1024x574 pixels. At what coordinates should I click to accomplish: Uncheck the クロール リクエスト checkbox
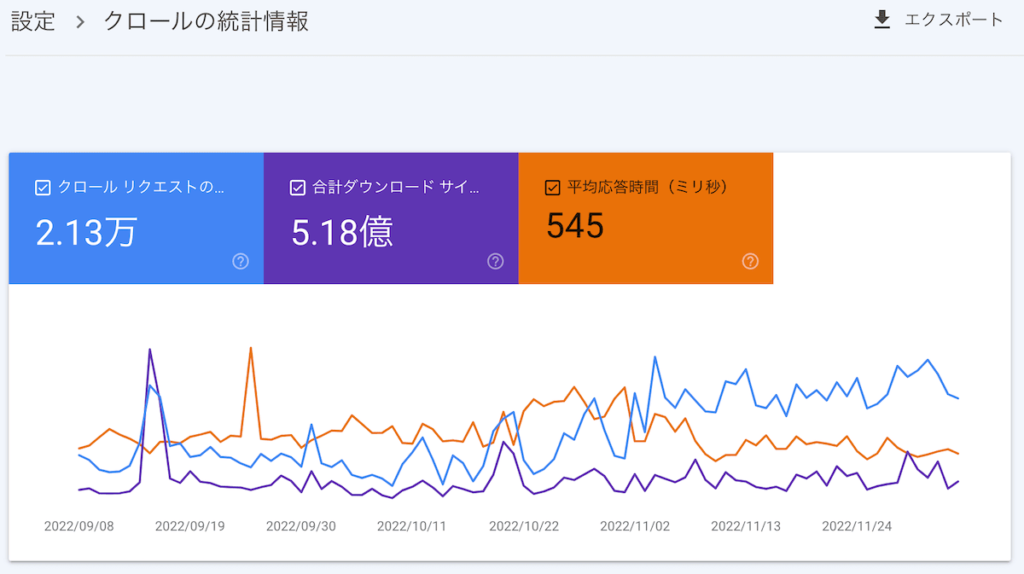point(43,187)
